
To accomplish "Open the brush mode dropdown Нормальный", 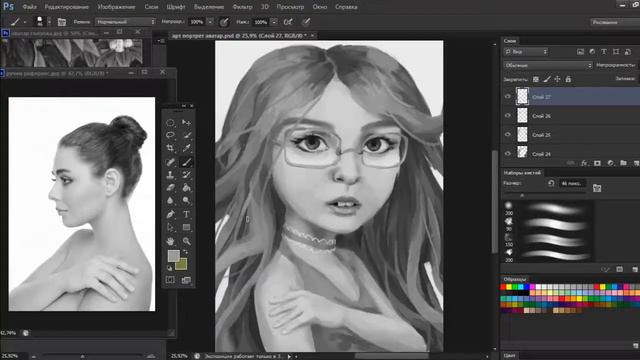I will coord(126,22).
